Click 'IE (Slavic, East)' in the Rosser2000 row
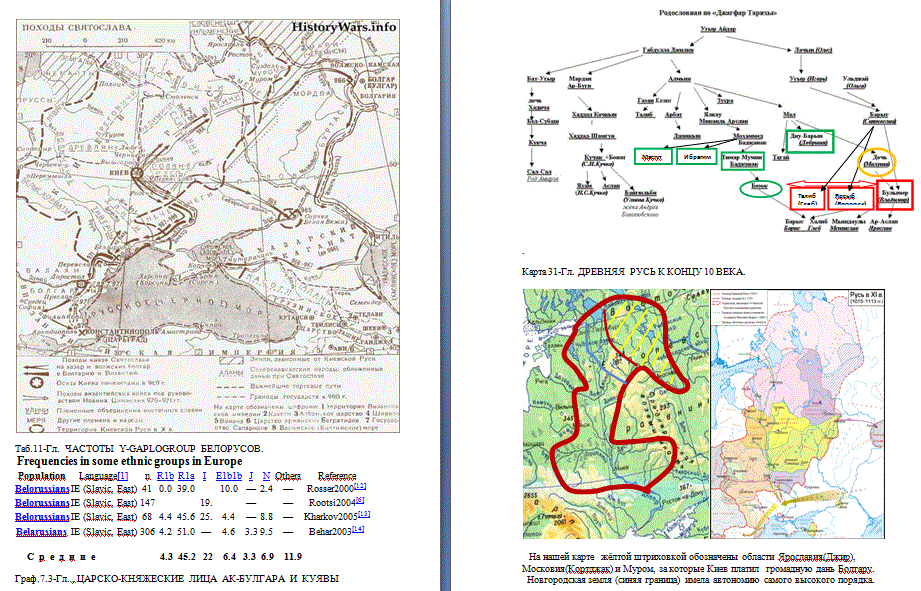 pyautogui.click(x=104, y=489)
